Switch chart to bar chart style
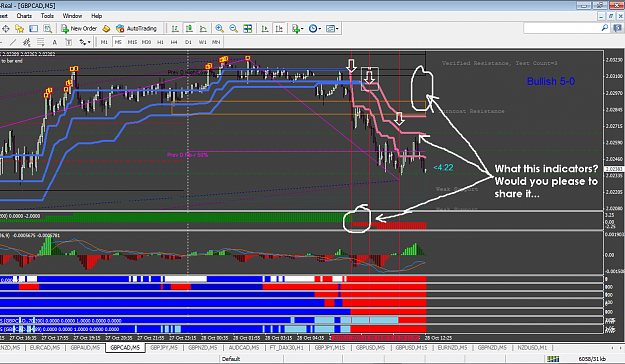 (x=175, y=29)
